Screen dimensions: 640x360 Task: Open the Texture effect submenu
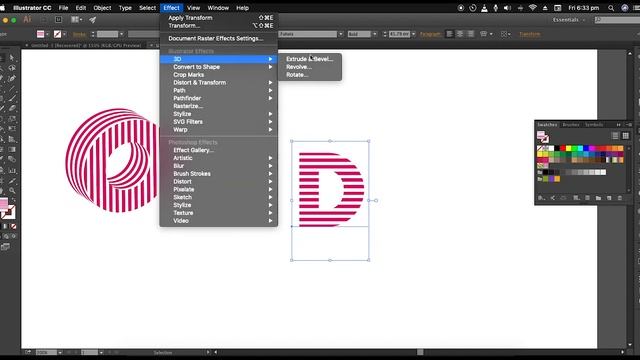219,213
